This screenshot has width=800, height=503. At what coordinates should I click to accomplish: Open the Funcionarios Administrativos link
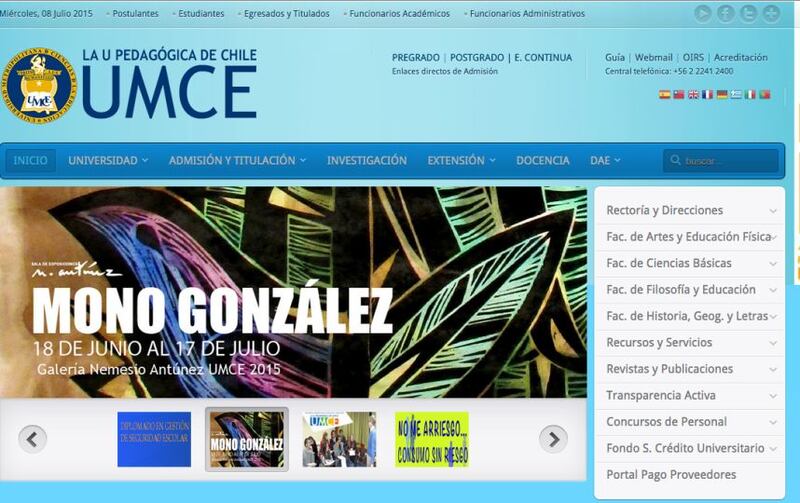pyautogui.click(x=527, y=14)
